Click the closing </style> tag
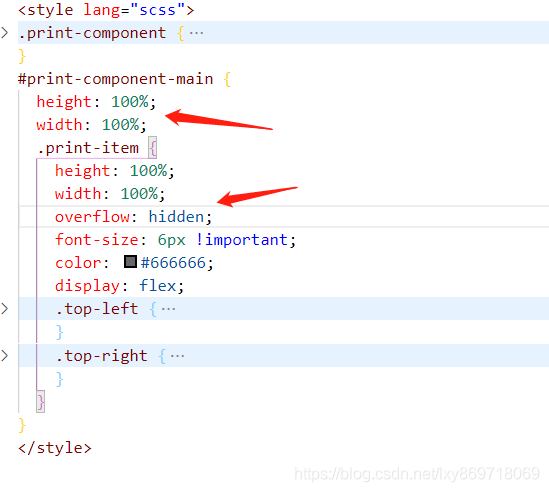The image size is (549, 492). (55, 448)
